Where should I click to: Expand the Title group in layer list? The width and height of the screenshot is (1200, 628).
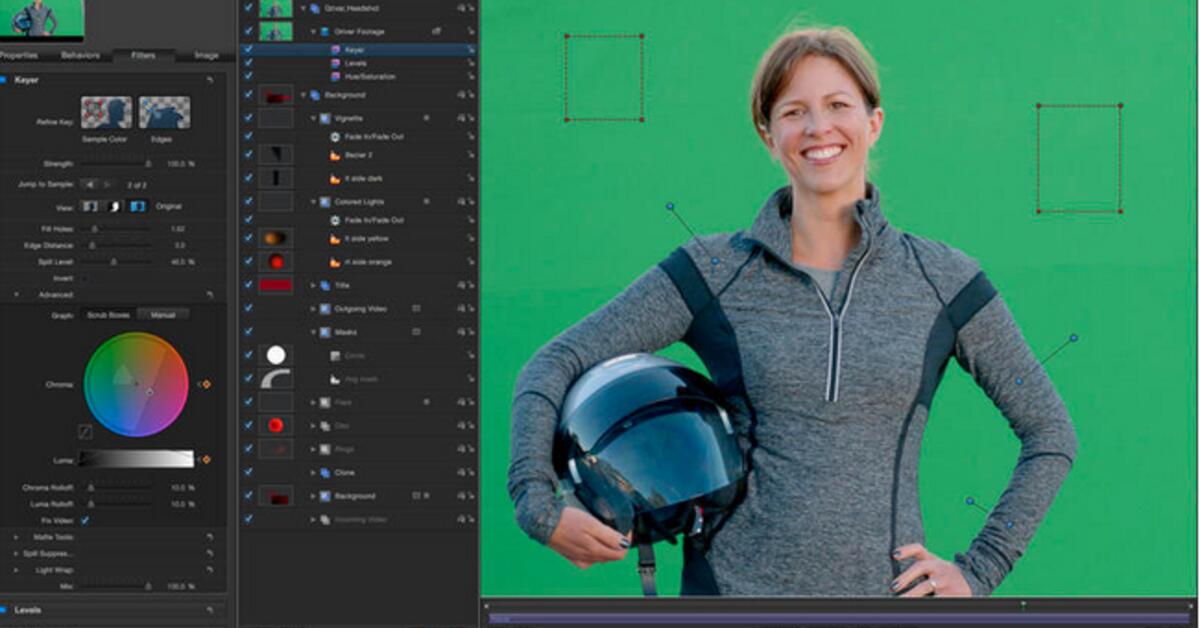(313, 285)
